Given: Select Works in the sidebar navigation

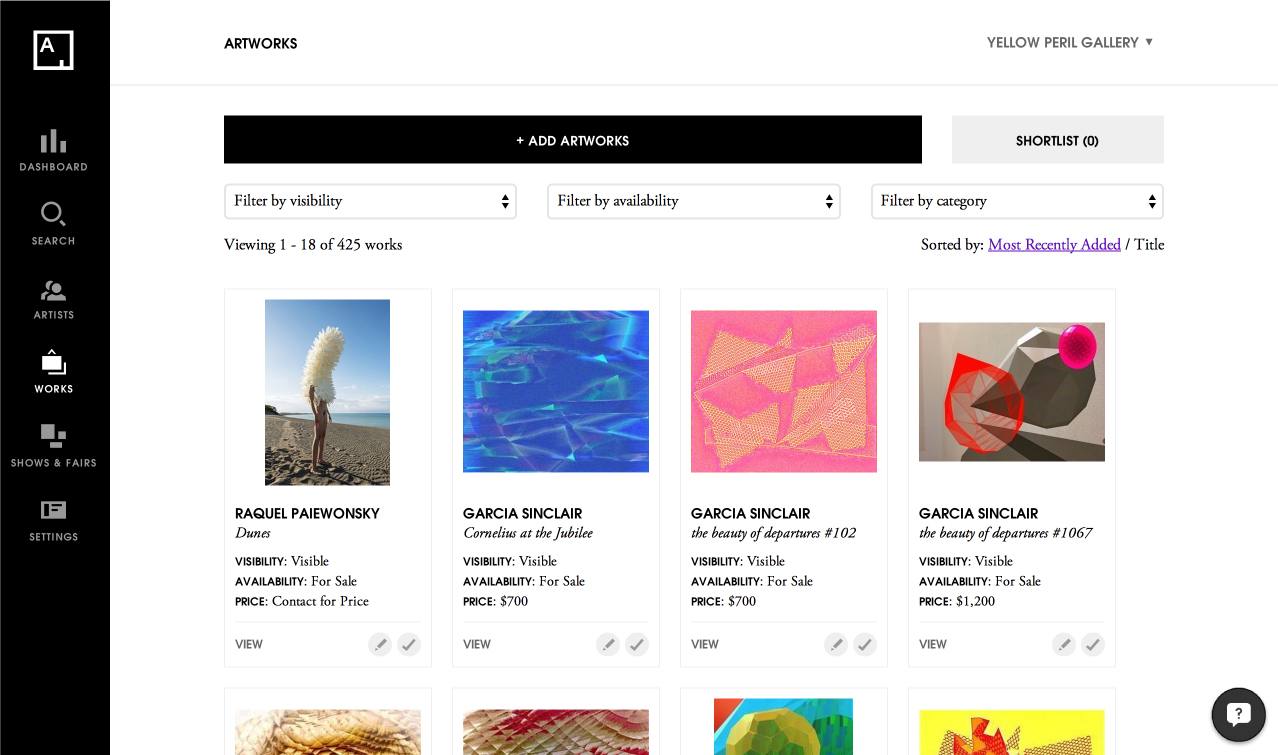Looking at the screenshot, I should click(x=54, y=372).
